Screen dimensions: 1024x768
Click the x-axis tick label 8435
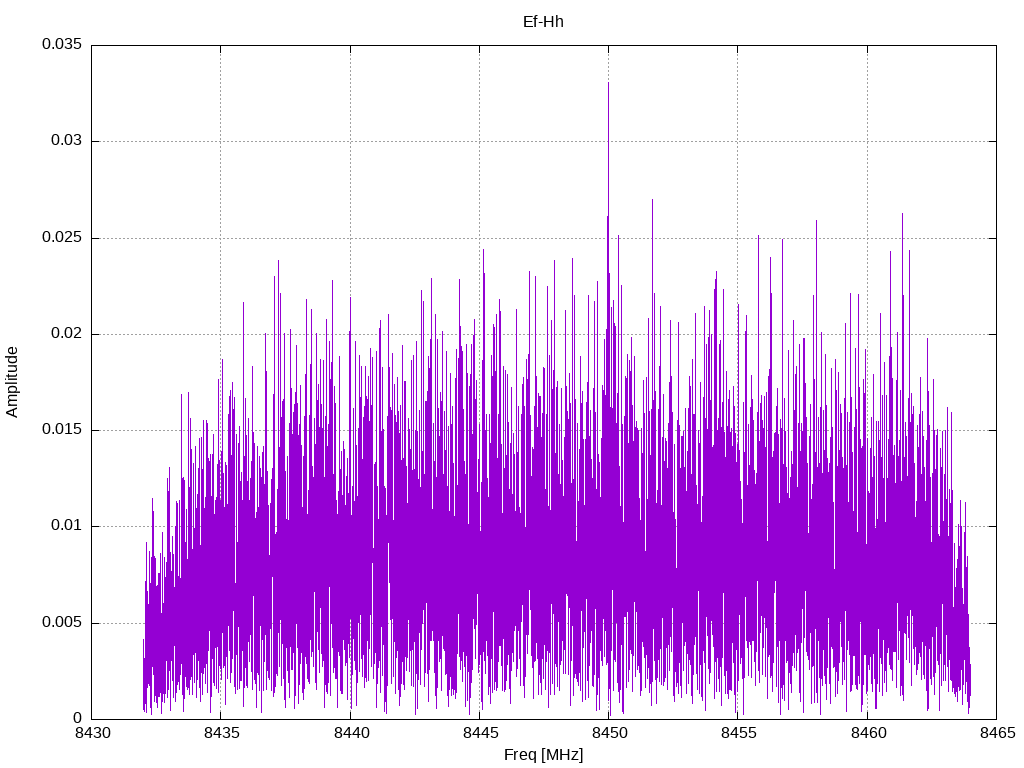pyautogui.click(x=221, y=733)
